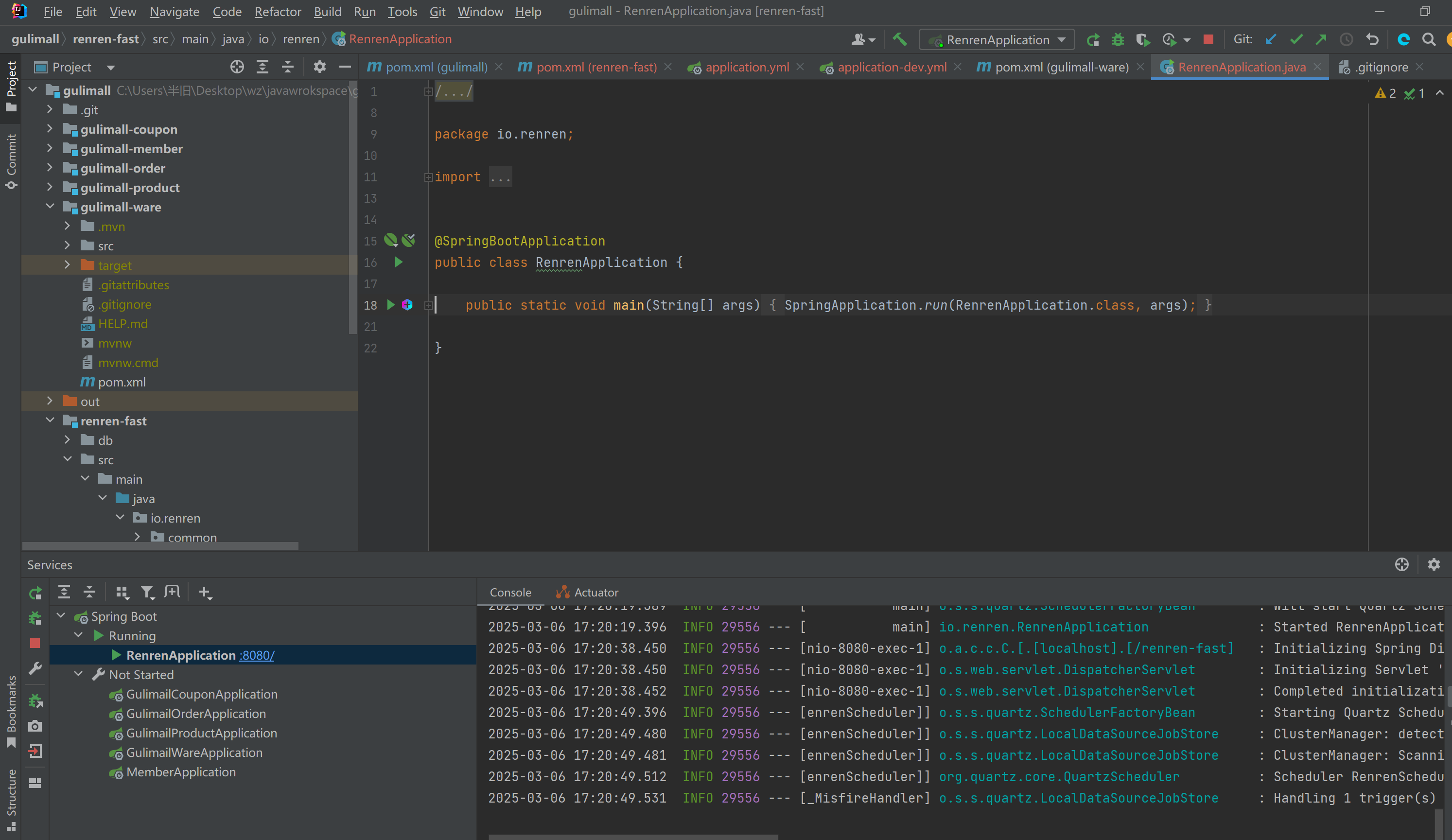Collapse all in Project panel toolbar
The width and height of the screenshot is (1452, 840).
pos(287,67)
